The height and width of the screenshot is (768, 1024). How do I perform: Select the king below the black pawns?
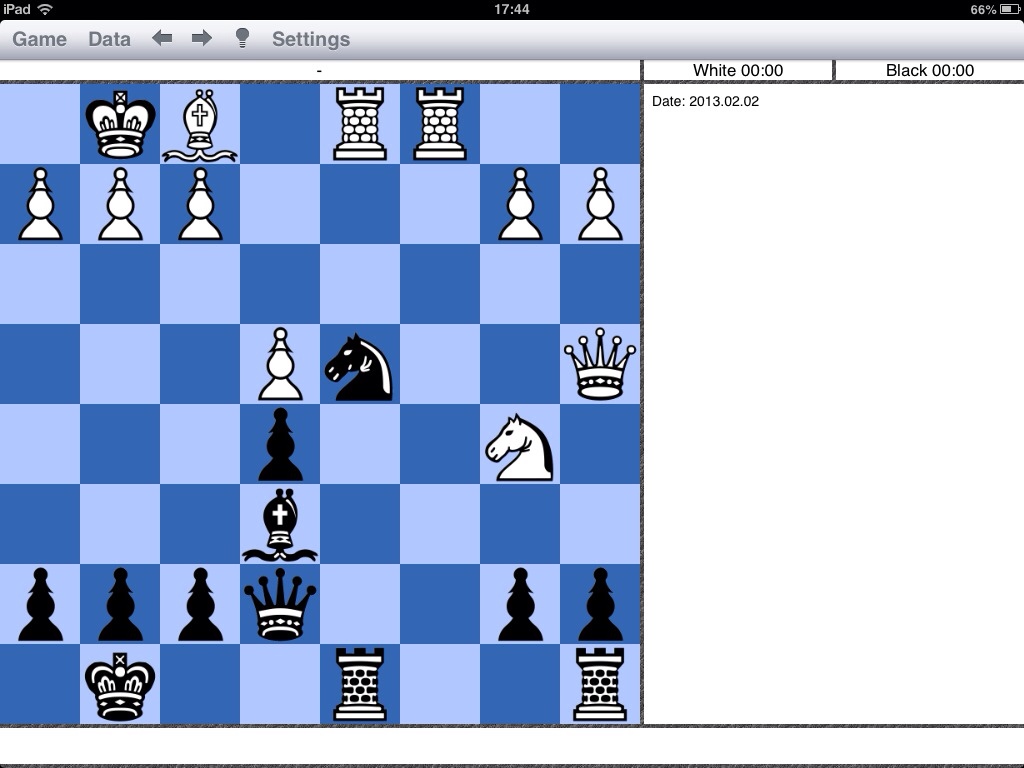(x=120, y=686)
